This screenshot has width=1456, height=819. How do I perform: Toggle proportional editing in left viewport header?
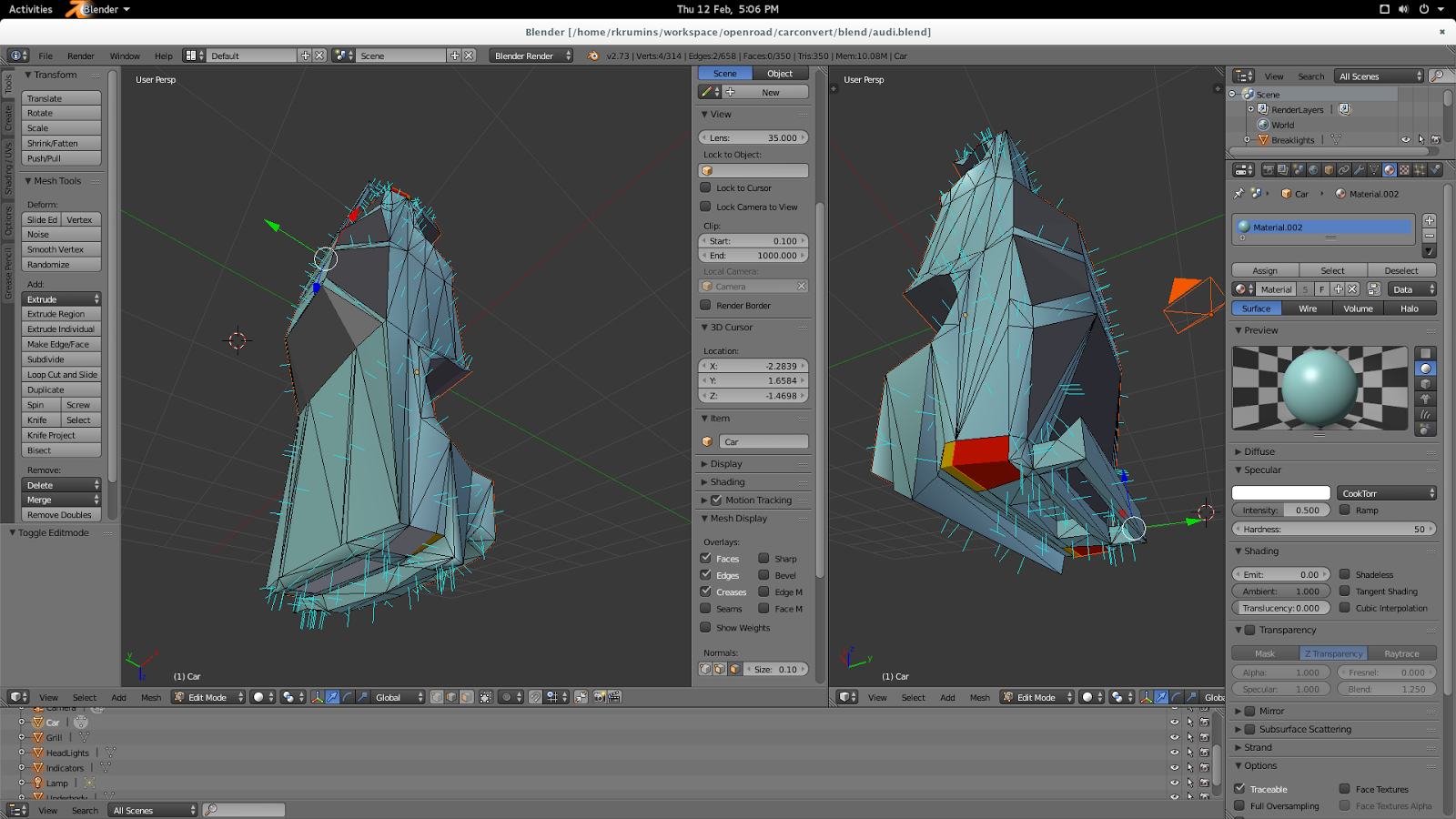507,697
